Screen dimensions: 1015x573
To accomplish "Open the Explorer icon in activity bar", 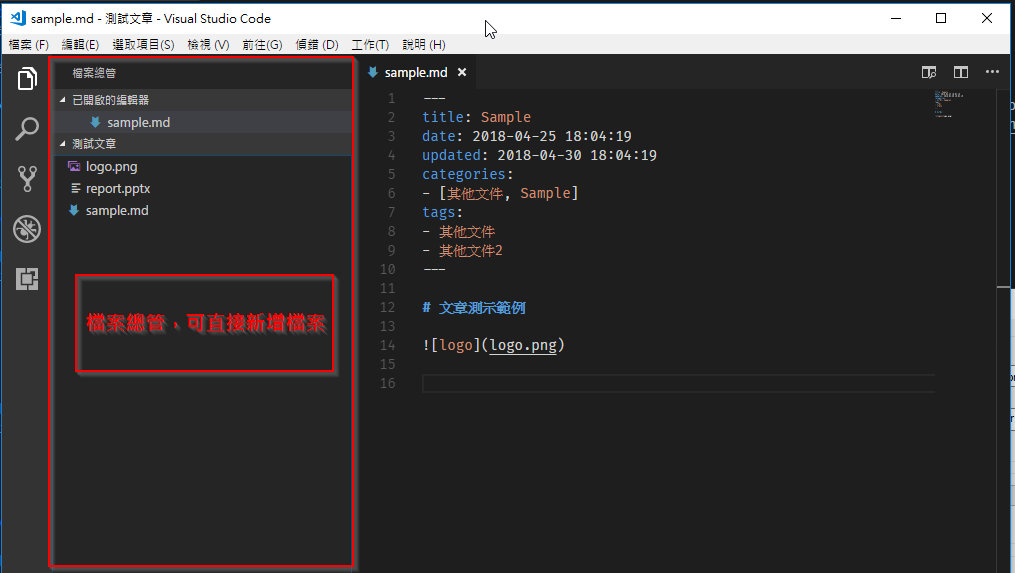I will tap(27, 79).
